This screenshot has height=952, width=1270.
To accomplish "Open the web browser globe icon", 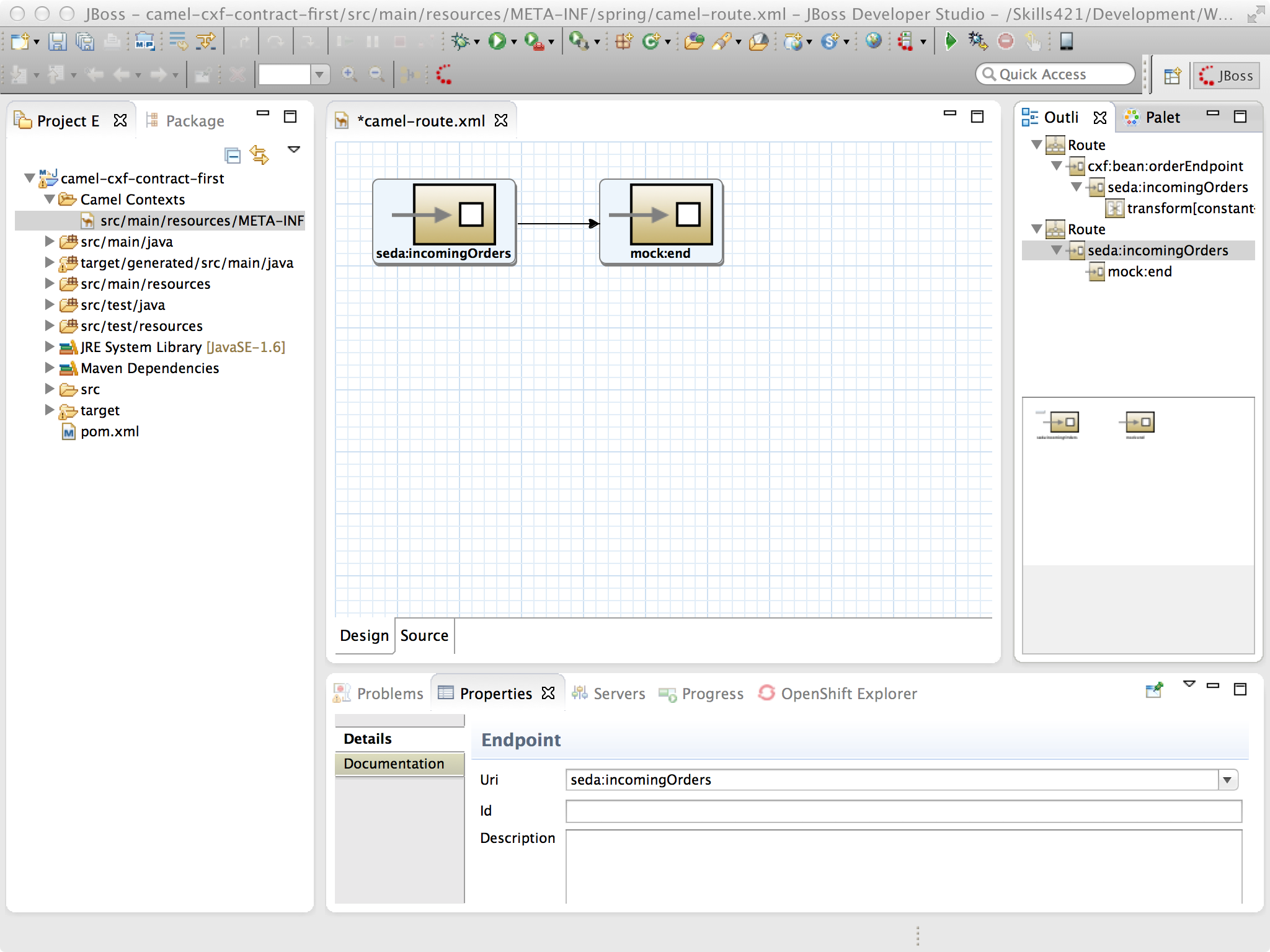I will coord(873,42).
